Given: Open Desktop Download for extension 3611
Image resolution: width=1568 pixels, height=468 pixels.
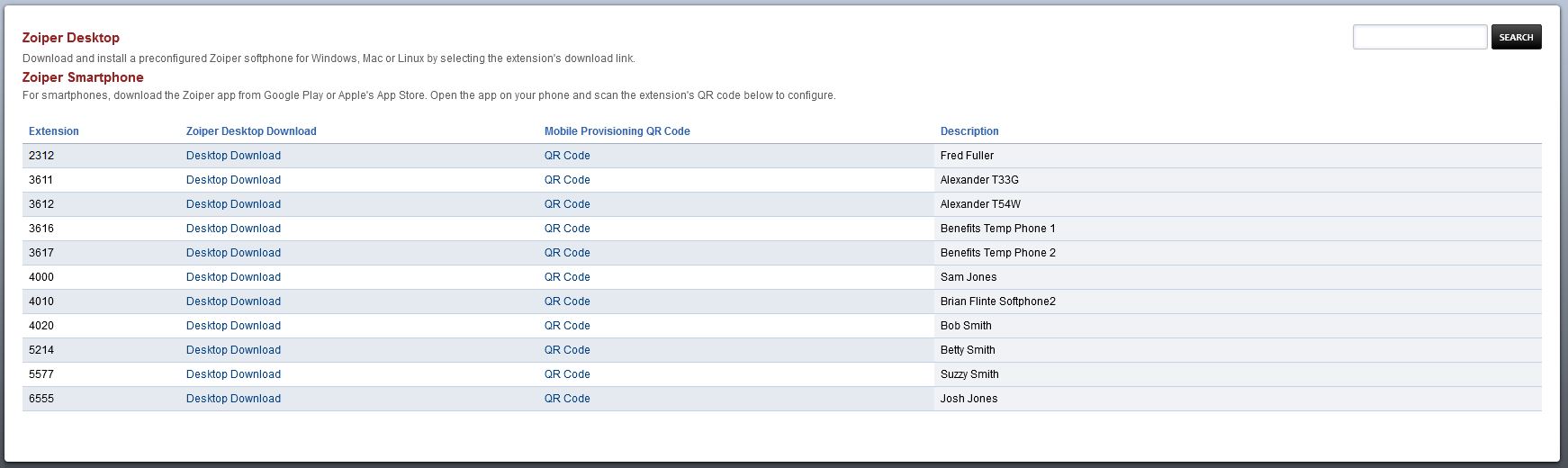Looking at the screenshot, I should [x=233, y=180].
